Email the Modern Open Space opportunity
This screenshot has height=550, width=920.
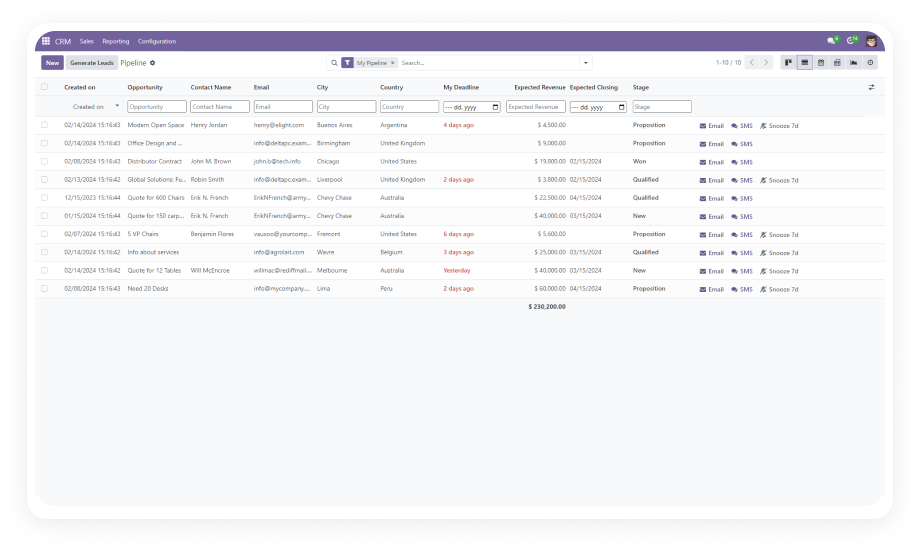712,126
